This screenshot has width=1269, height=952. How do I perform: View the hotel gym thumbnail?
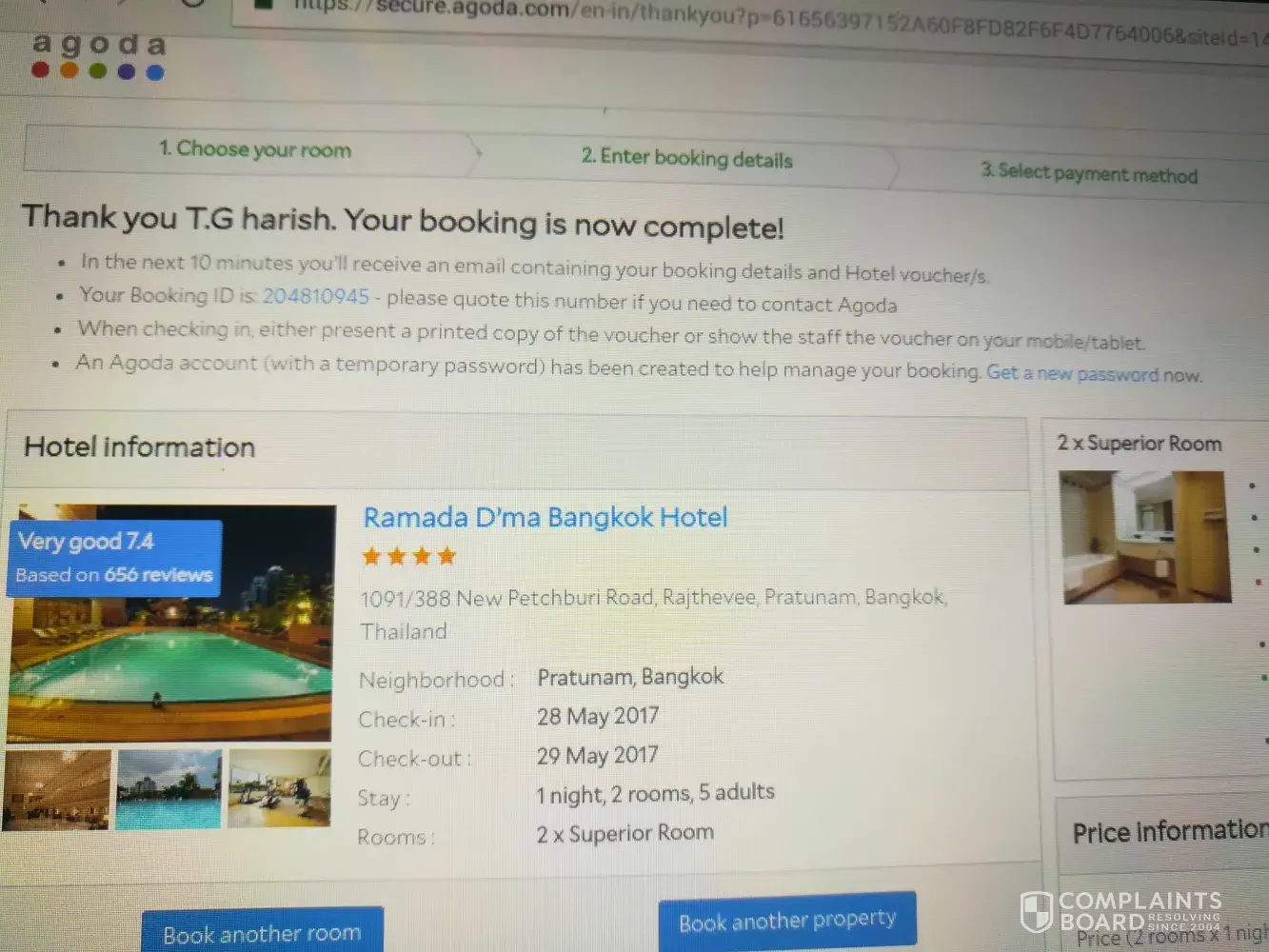point(279,787)
